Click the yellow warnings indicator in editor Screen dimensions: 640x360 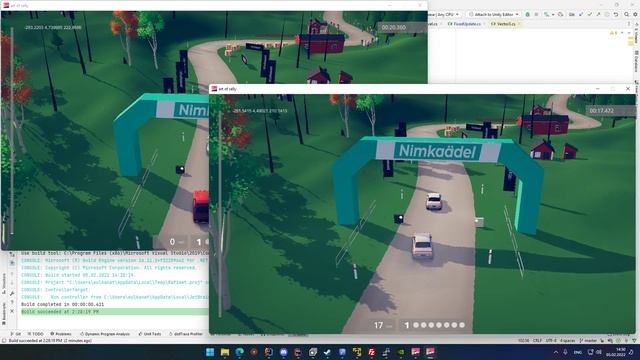(613, 33)
